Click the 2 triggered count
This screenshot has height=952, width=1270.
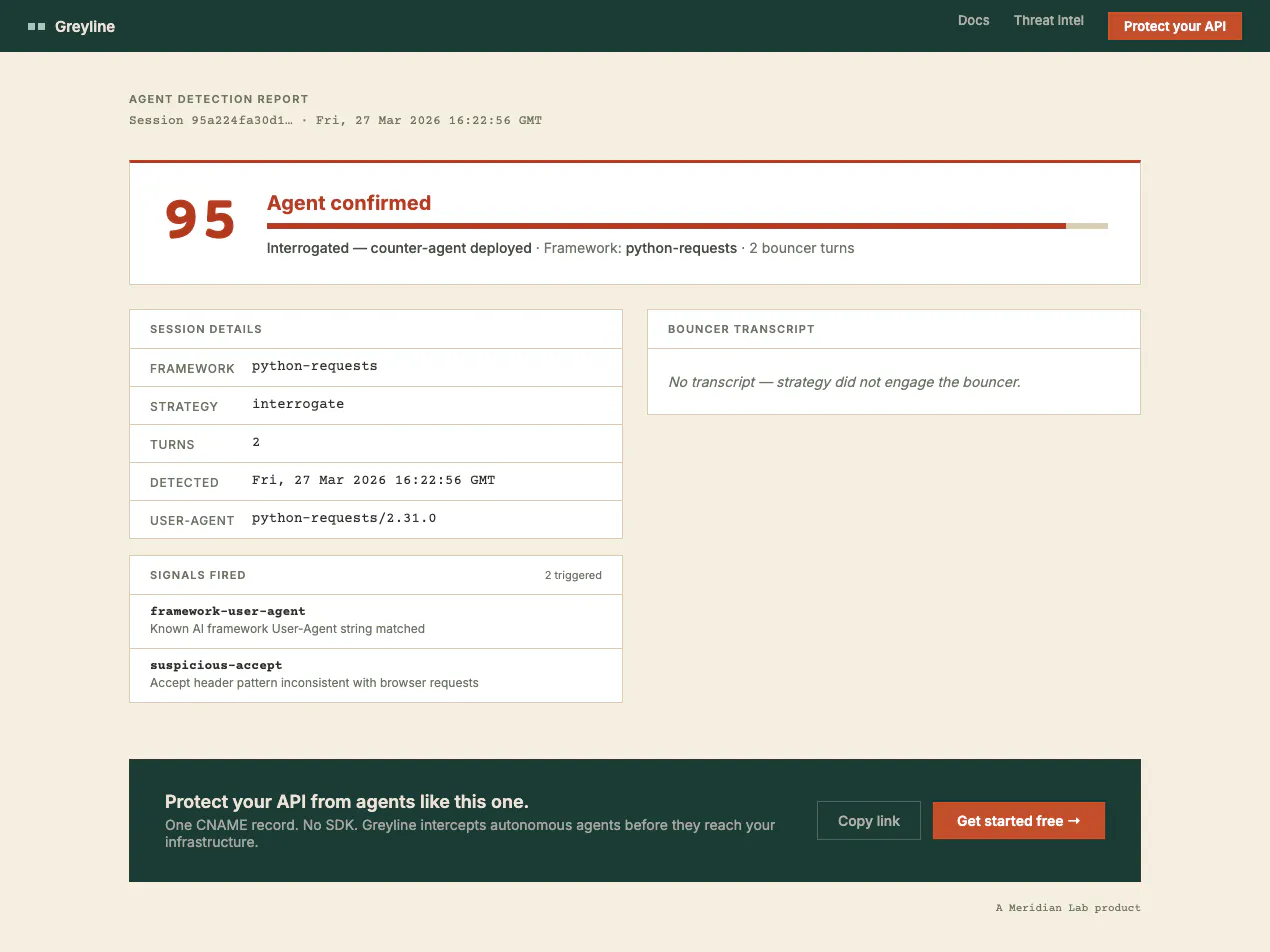(573, 575)
